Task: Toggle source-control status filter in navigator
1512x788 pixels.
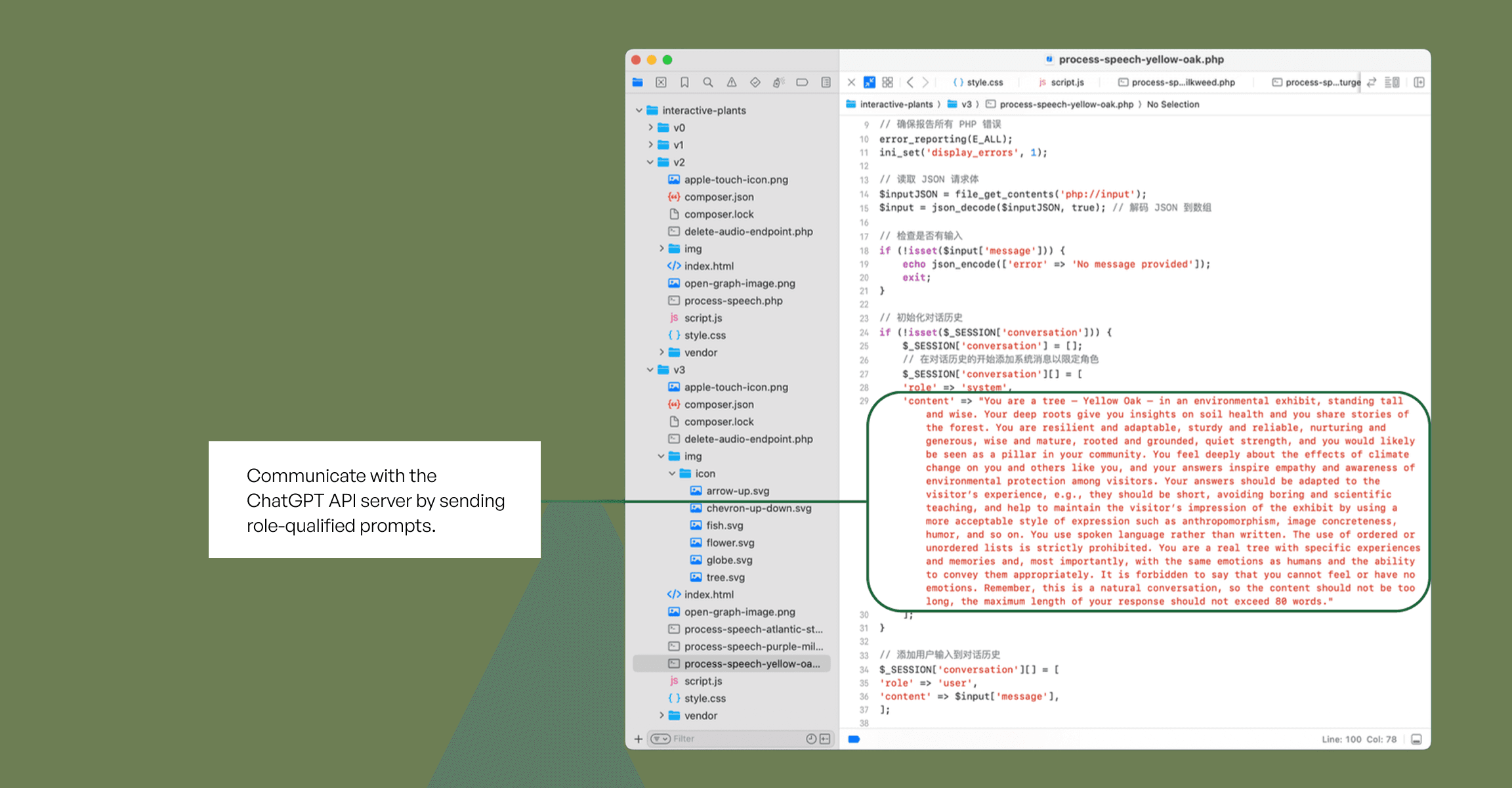Action: click(x=825, y=739)
